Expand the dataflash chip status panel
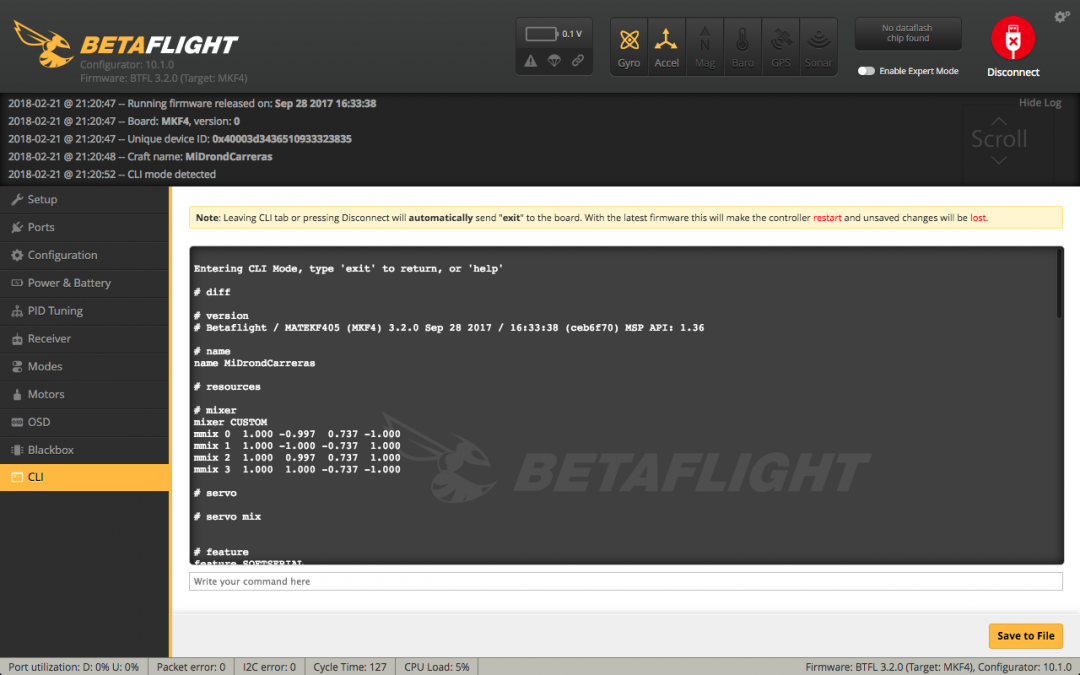1080x675 pixels. point(908,34)
